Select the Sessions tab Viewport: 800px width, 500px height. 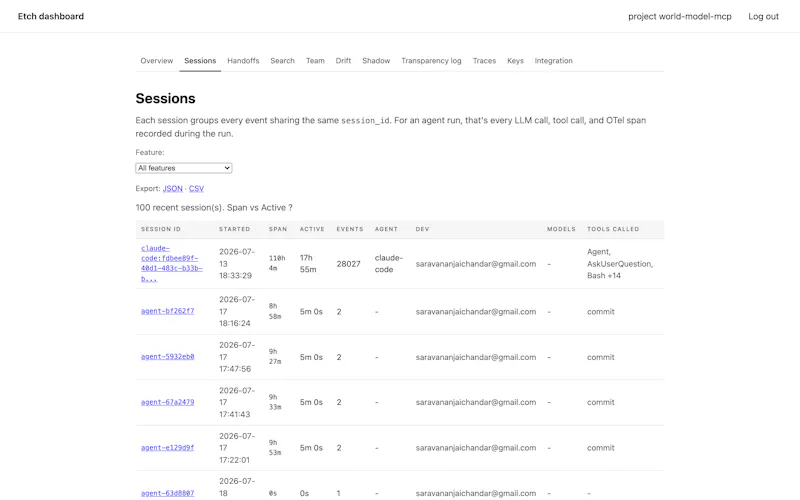[200, 61]
